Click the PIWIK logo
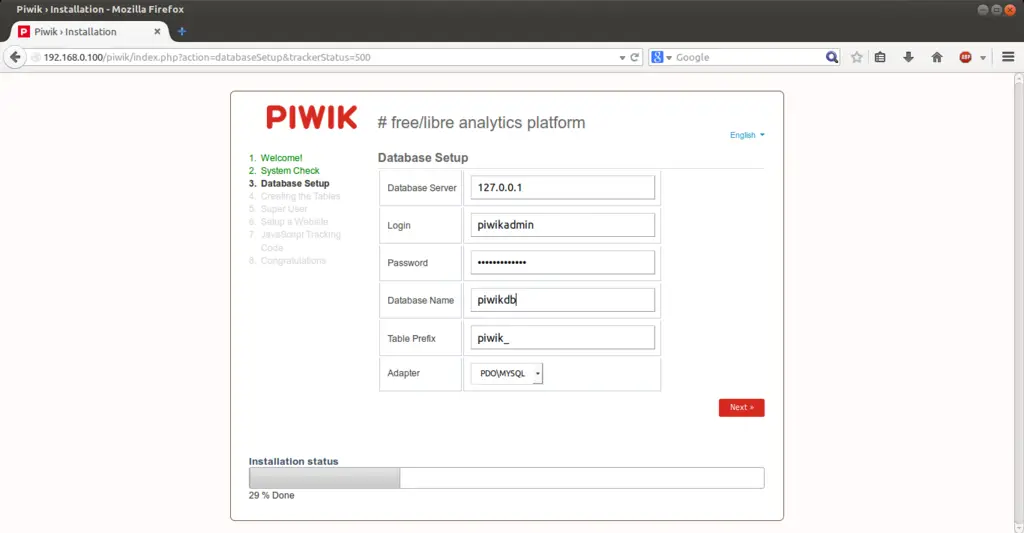1024x533 pixels. (x=312, y=118)
